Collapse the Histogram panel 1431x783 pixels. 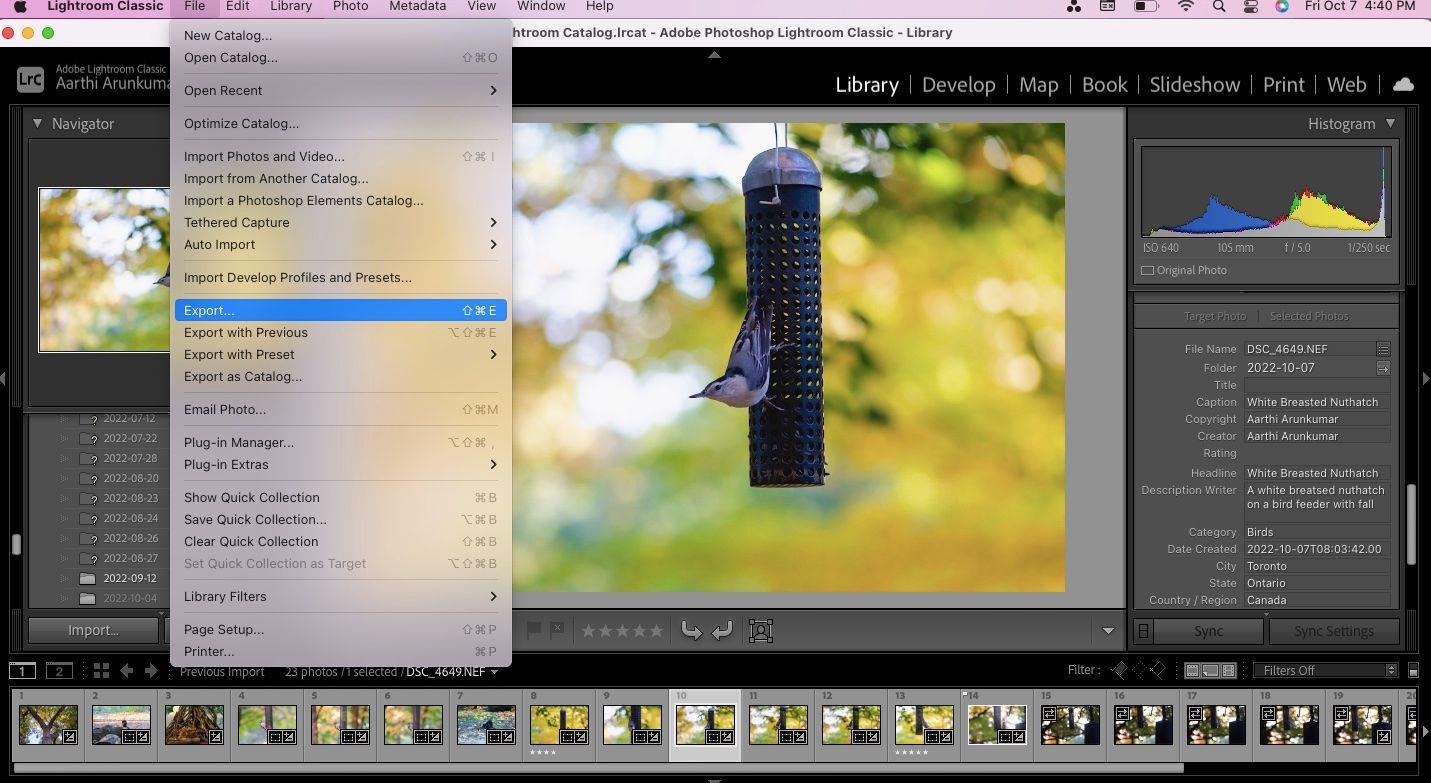pyautogui.click(x=1390, y=123)
